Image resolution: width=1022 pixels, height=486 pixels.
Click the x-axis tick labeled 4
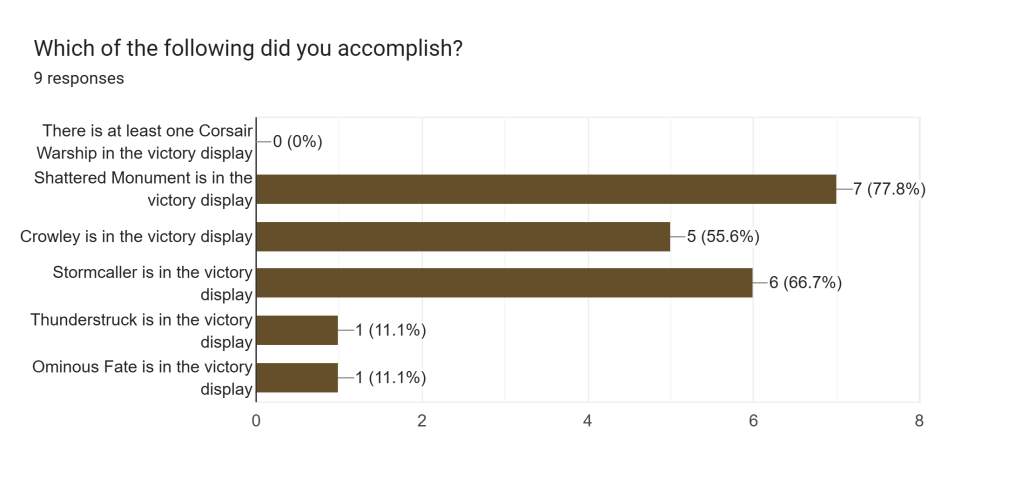[587, 421]
